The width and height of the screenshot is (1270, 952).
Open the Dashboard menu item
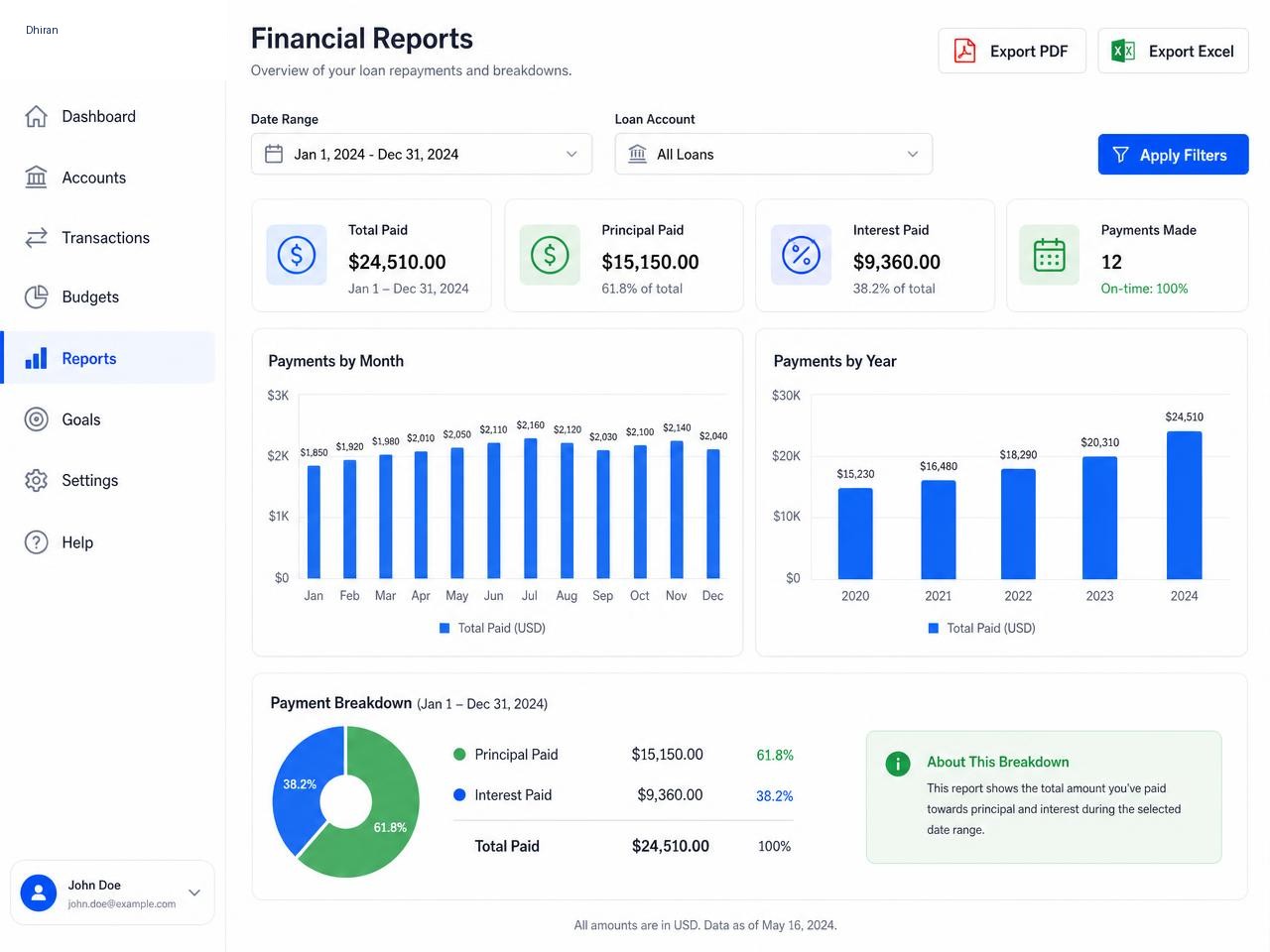[109, 116]
